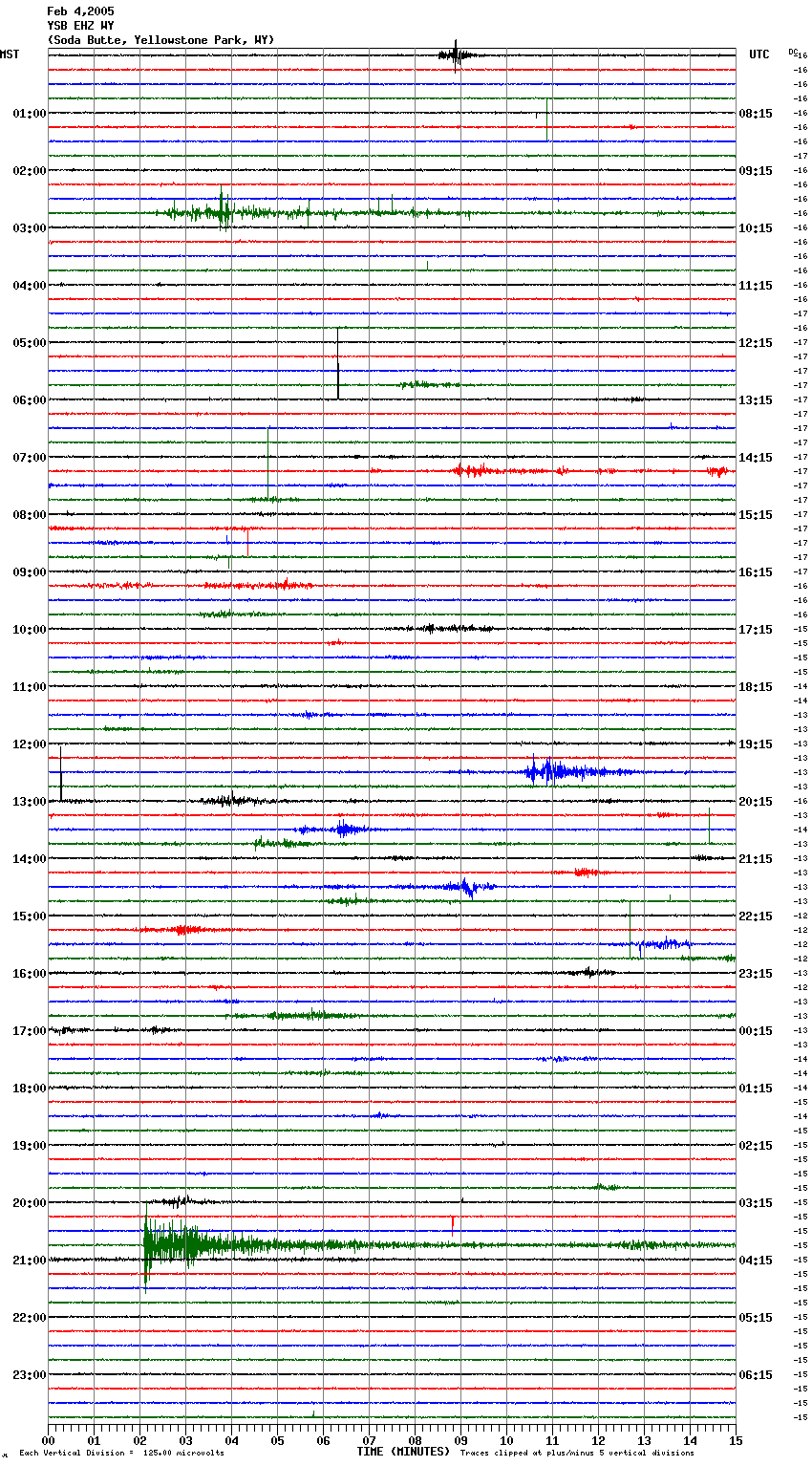
Task: Select the "06:15" UTC time label
Action: tap(756, 1375)
